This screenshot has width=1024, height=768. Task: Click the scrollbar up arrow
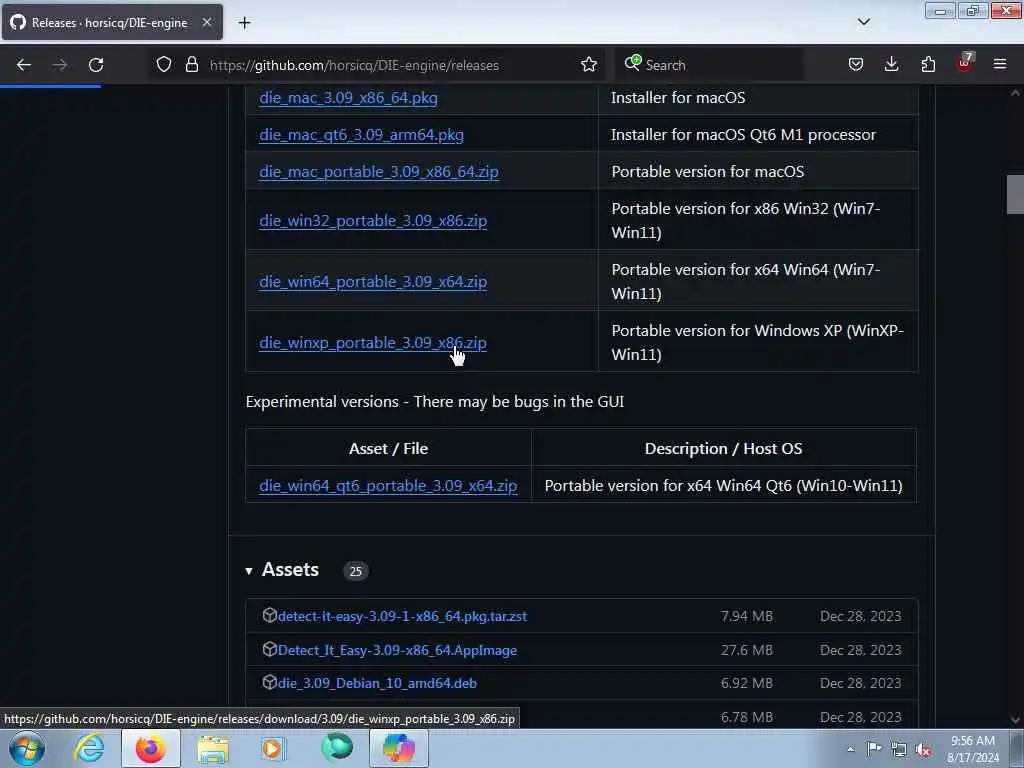(1015, 93)
